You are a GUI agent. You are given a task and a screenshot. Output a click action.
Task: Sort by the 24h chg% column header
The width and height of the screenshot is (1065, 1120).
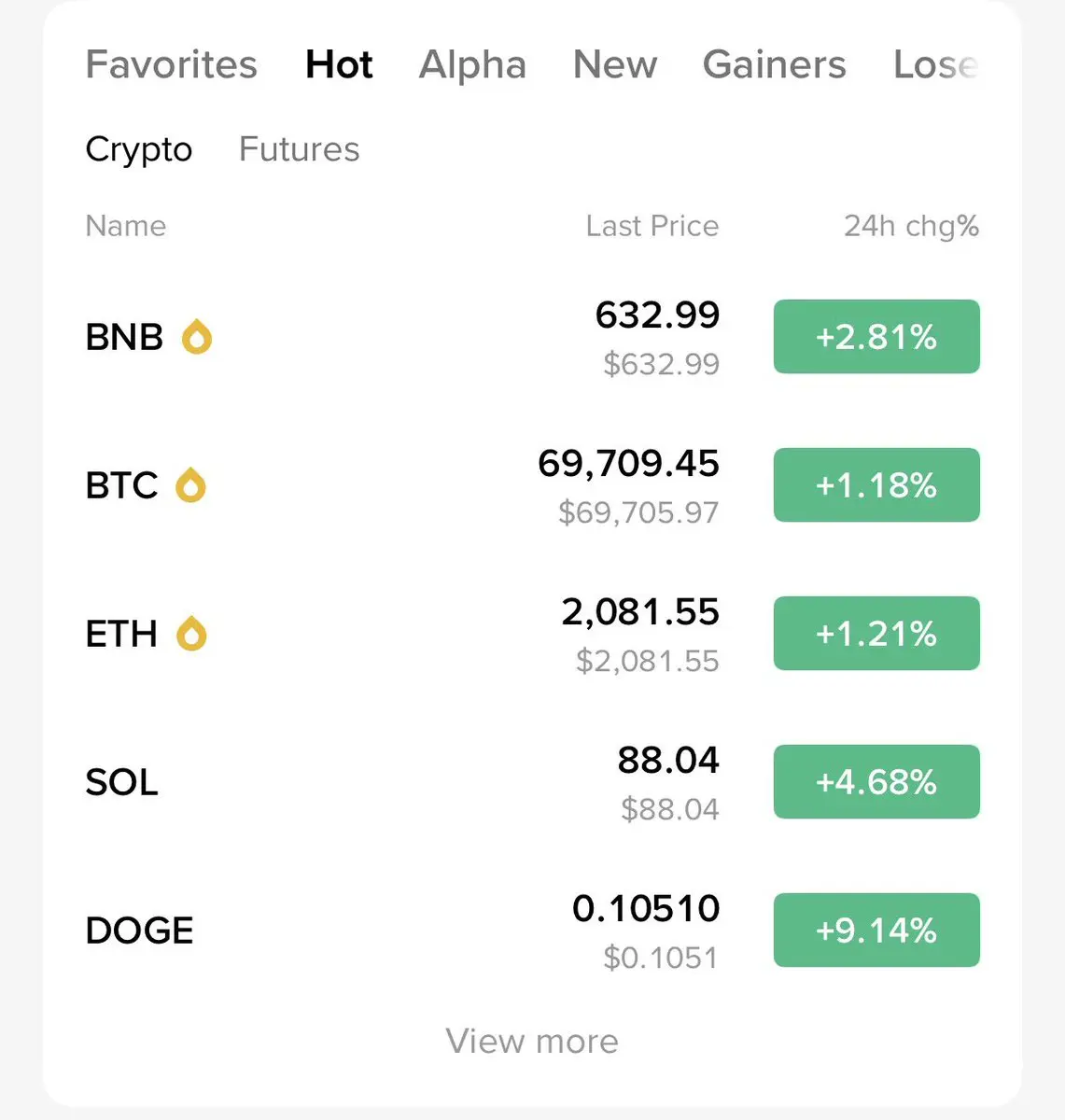pos(910,226)
